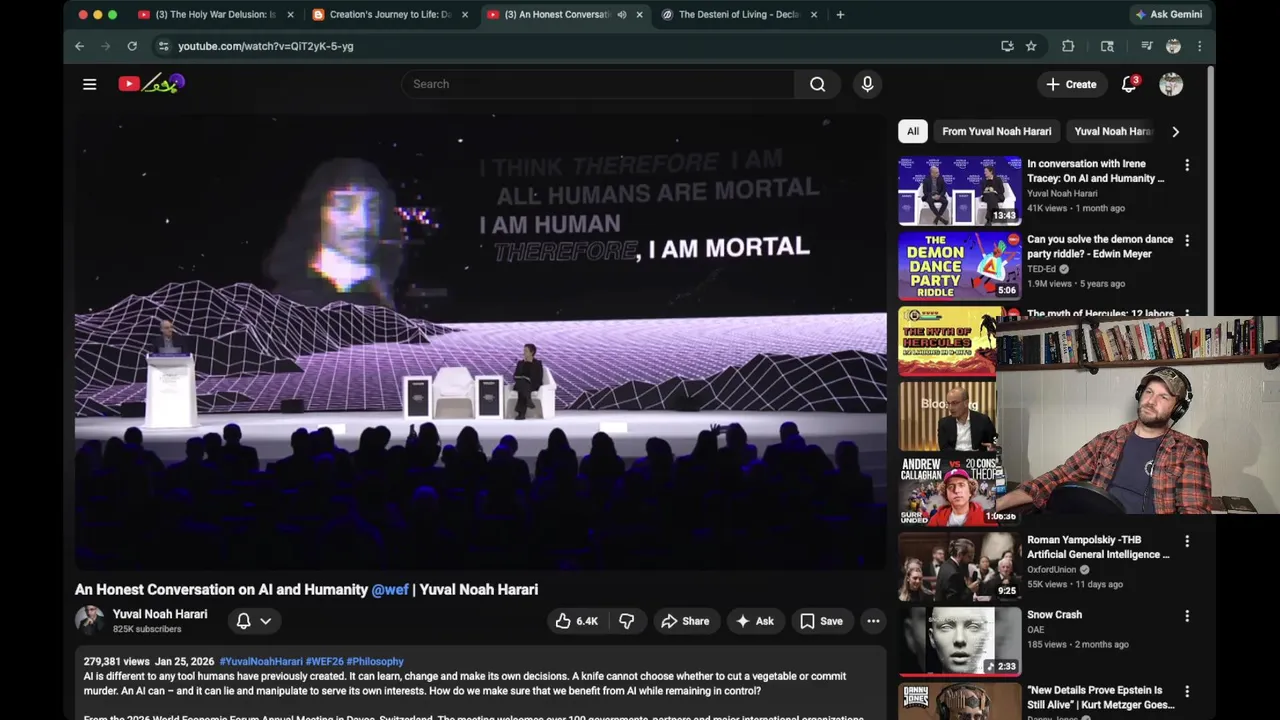Open options for Epstein video
The width and height of the screenshot is (1280, 720).
pos(1187,692)
